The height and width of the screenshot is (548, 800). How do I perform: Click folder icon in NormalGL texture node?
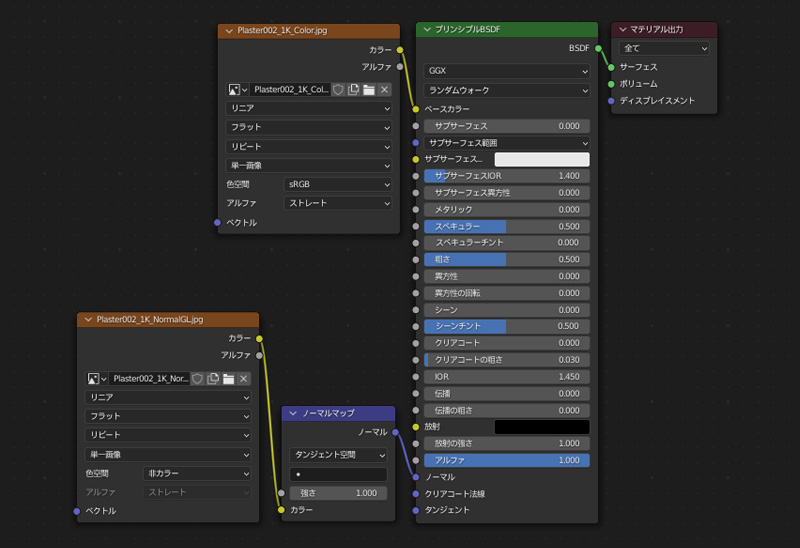click(228, 378)
